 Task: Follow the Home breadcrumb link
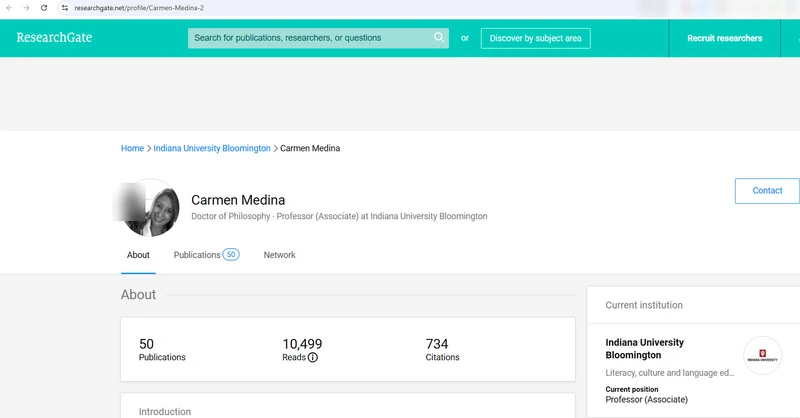132,148
